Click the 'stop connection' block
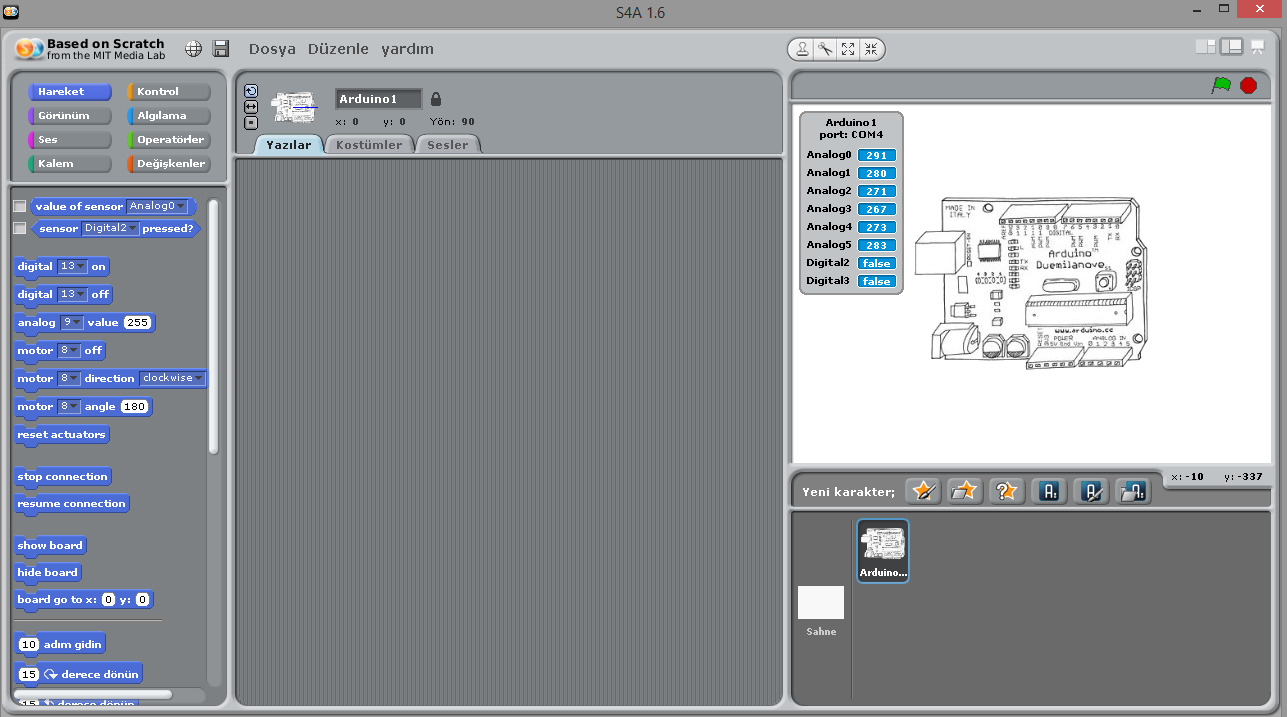The height and width of the screenshot is (717, 1287). (62, 476)
